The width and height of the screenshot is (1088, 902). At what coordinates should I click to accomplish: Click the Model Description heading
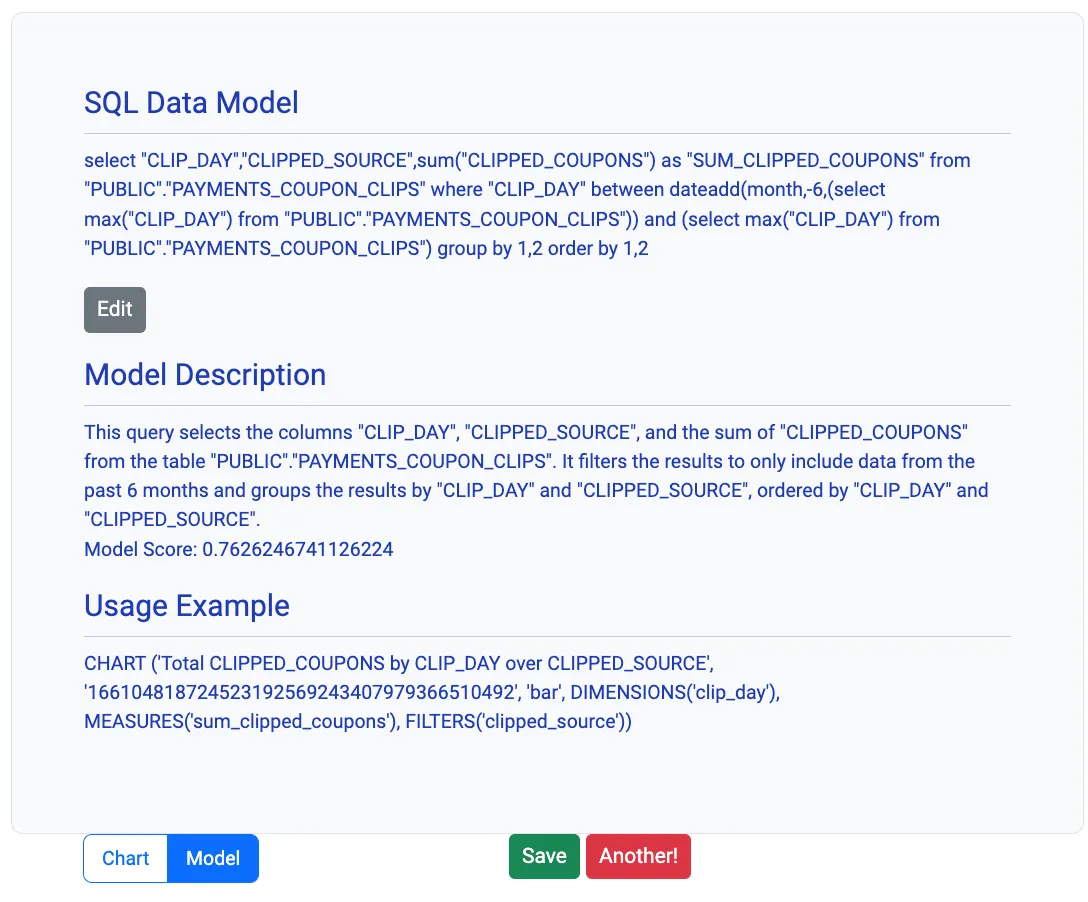[205, 374]
